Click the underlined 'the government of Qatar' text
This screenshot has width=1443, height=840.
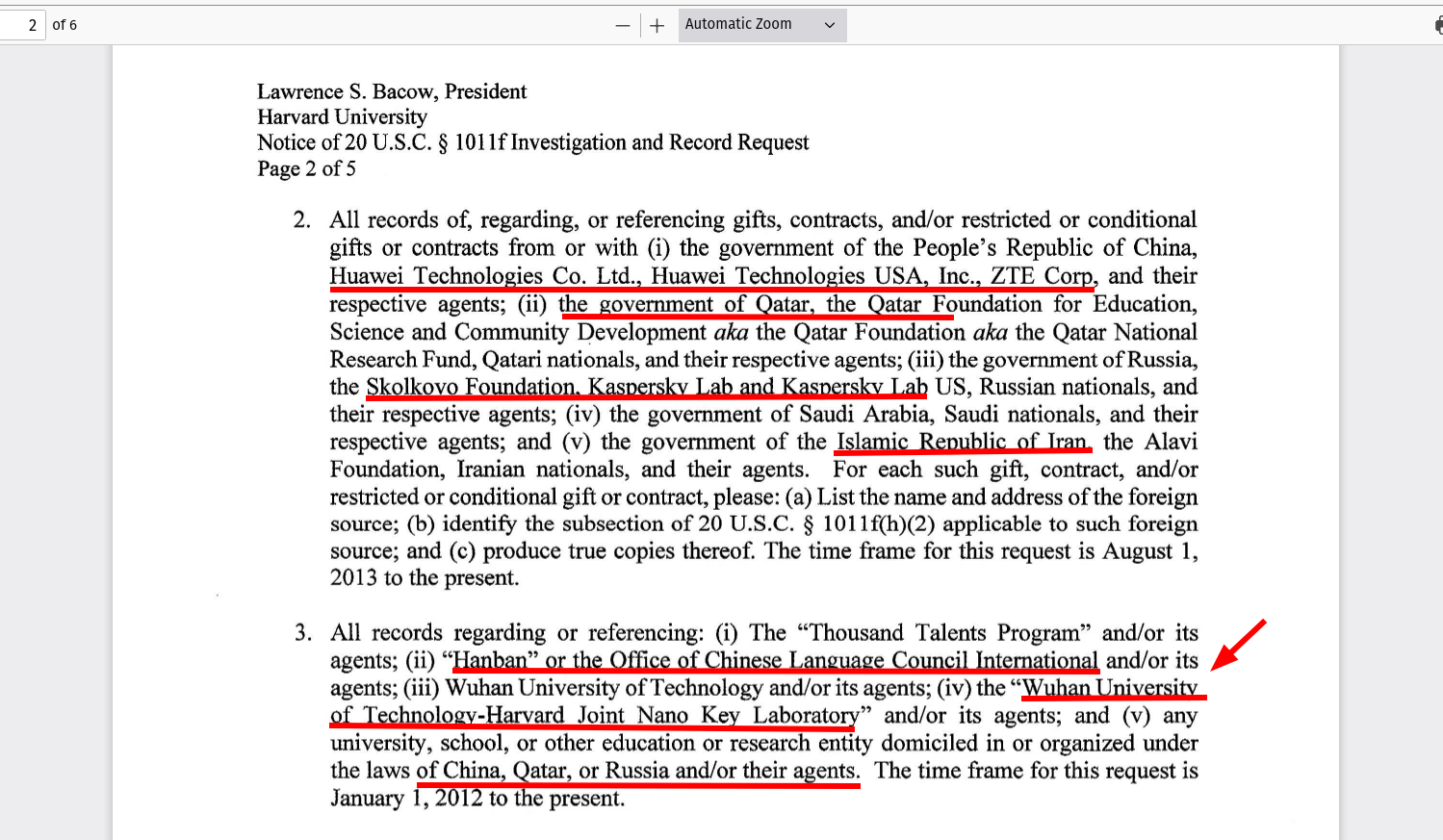click(685, 304)
